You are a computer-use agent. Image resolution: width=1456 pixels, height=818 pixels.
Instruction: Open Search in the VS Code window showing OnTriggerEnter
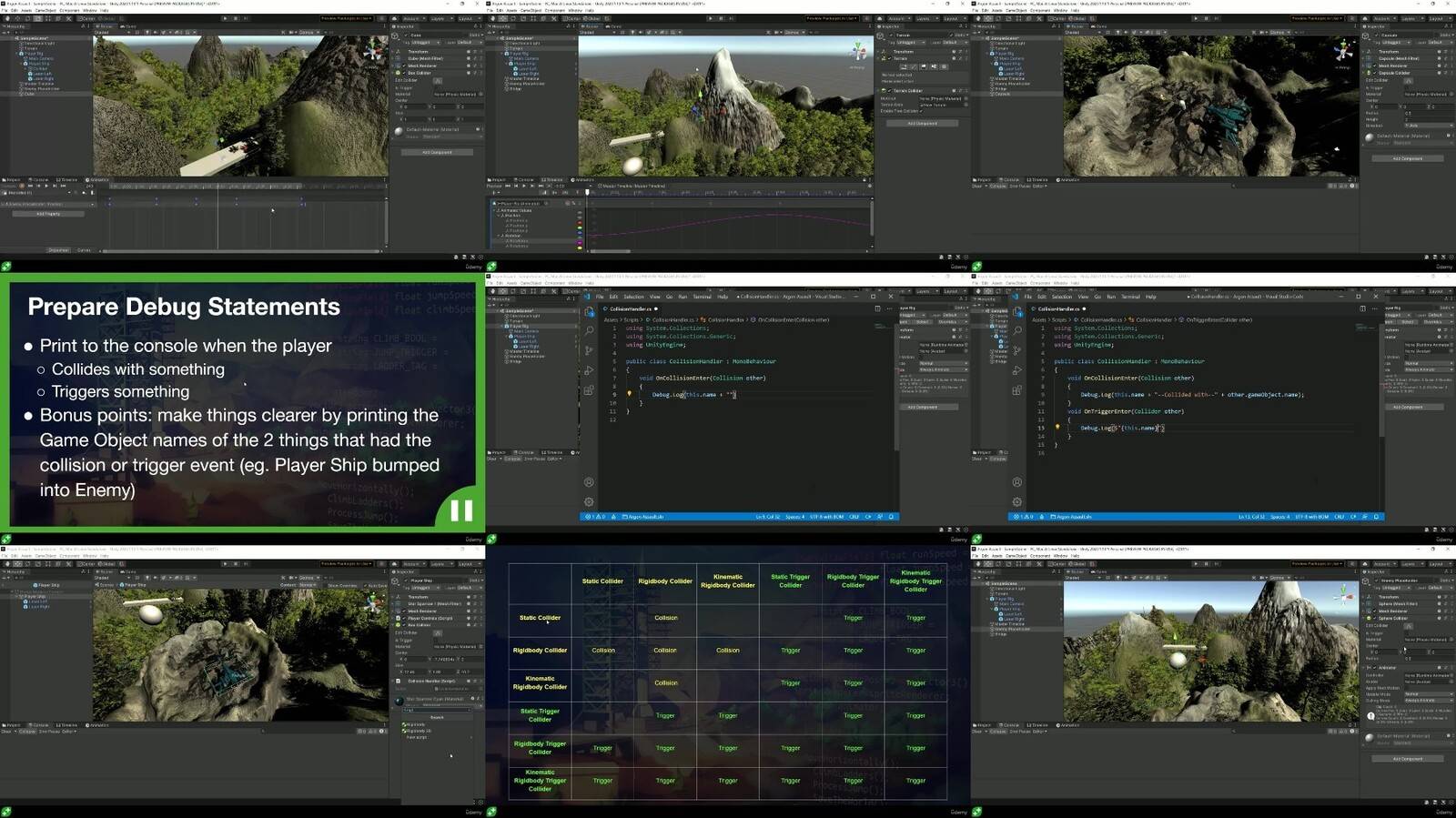coord(1017,329)
